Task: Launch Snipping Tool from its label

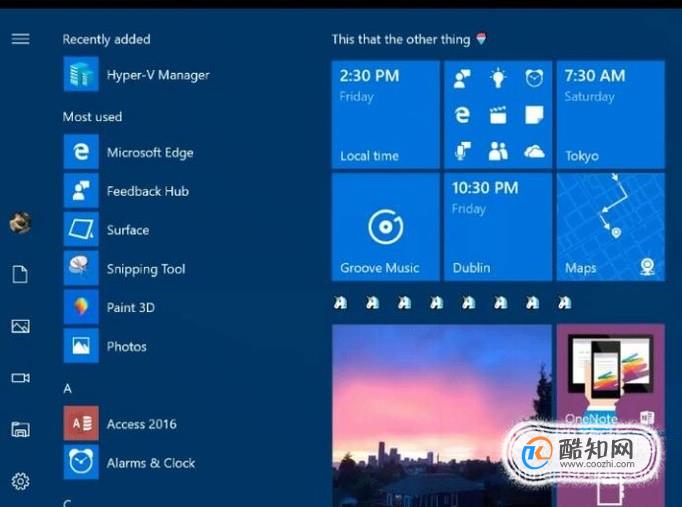Action: tap(146, 269)
